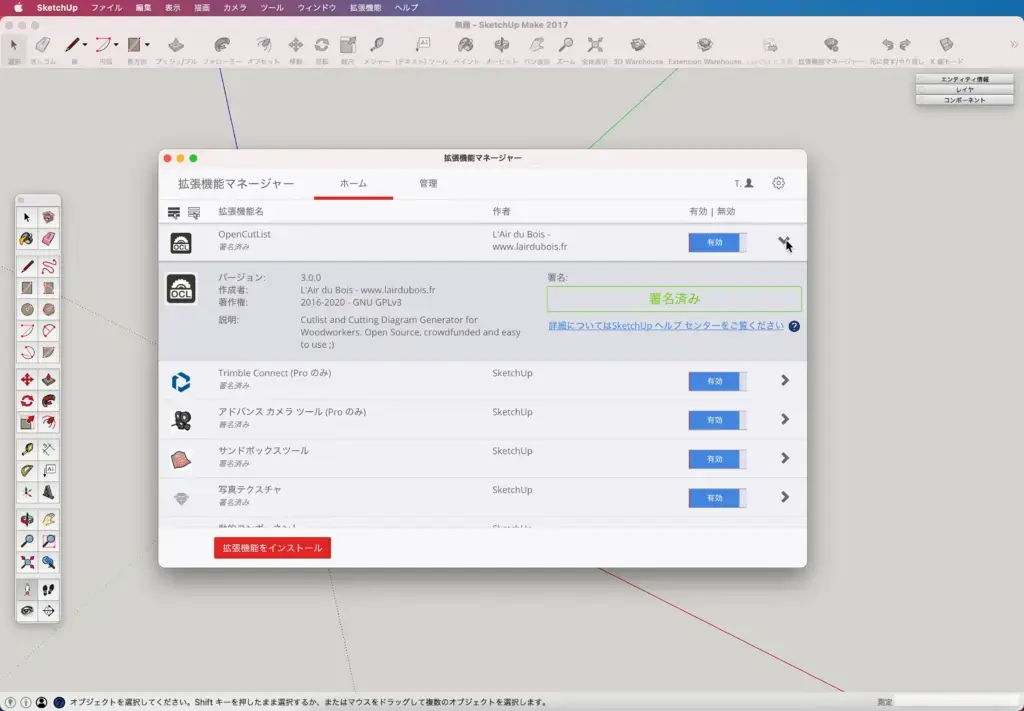Switch to the 管理 tab
Screen dimensions: 1024x711
428,183
